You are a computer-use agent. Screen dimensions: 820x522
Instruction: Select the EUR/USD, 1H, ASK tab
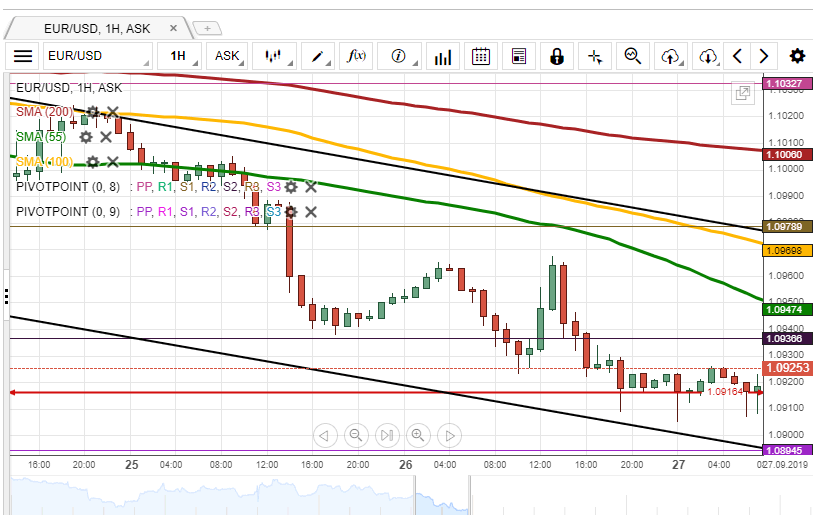[97, 28]
